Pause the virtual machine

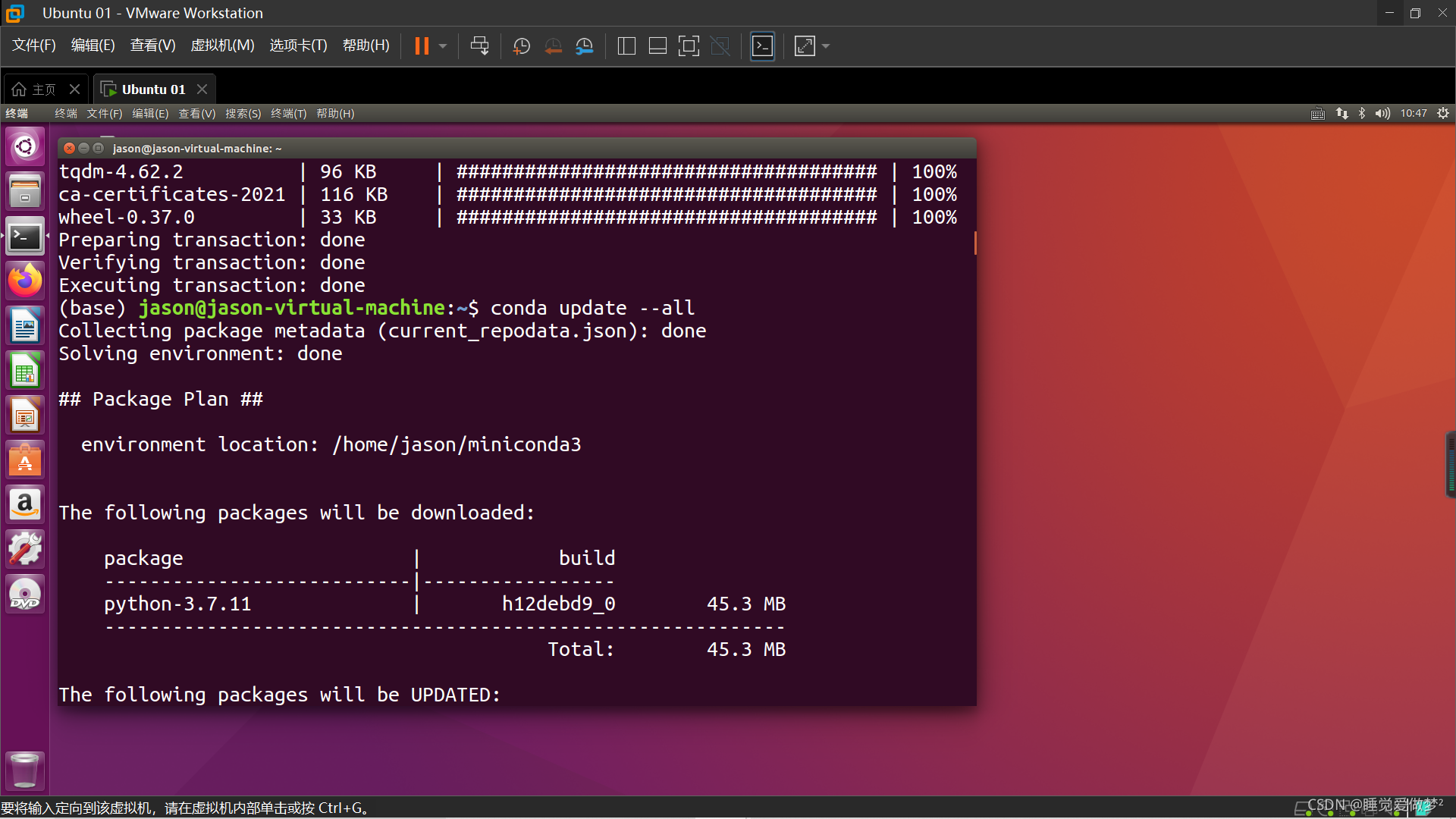pos(422,46)
